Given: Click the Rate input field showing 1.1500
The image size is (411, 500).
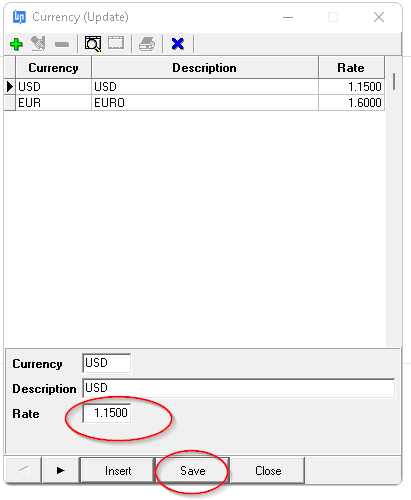Looking at the screenshot, I should (x=107, y=413).
